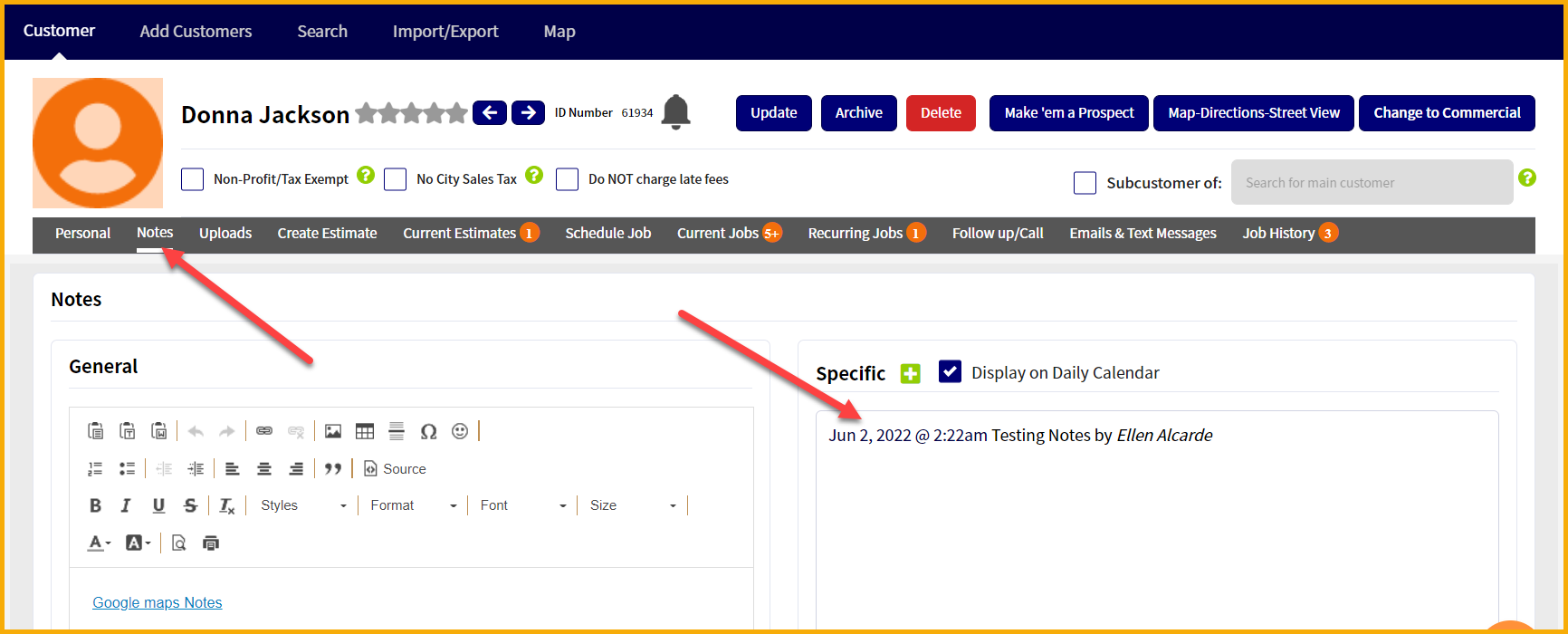Click the Print icon in the editor
This screenshot has height=634, width=1568.
211,543
